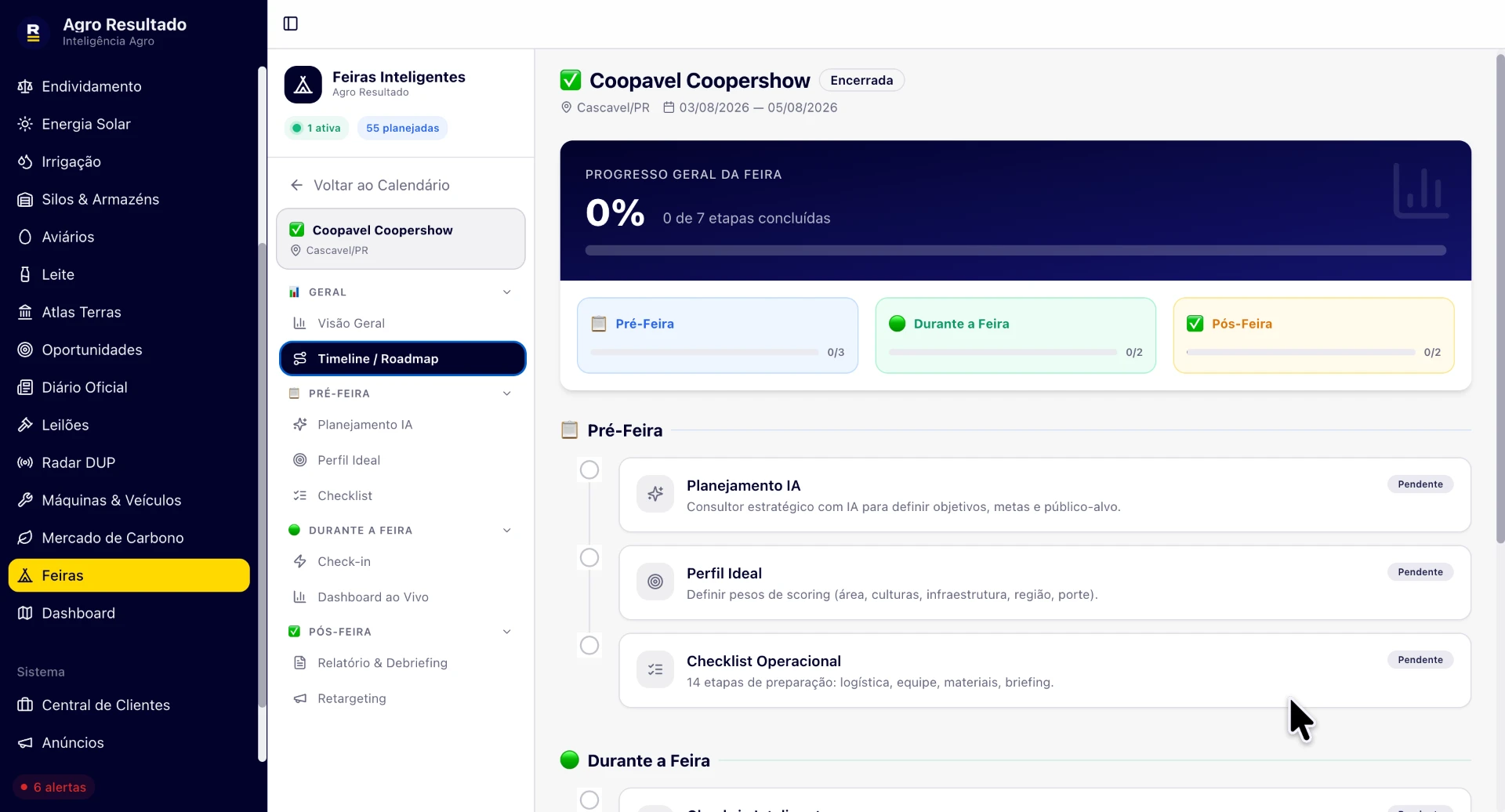Click the green checkbox beside Coopavel Coopershow title

tap(571, 80)
